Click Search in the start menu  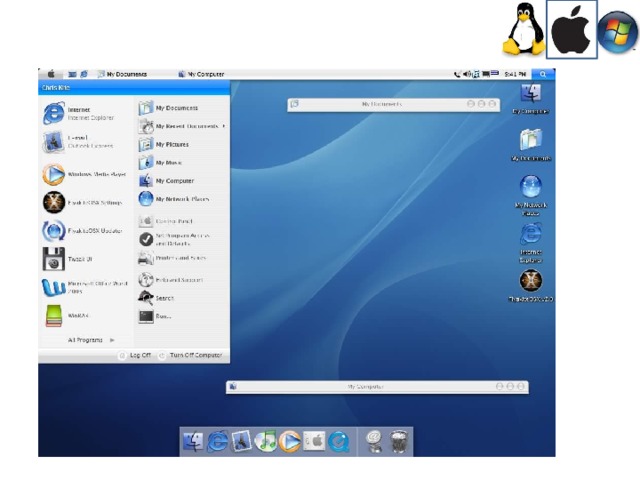pyautogui.click(x=156, y=298)
